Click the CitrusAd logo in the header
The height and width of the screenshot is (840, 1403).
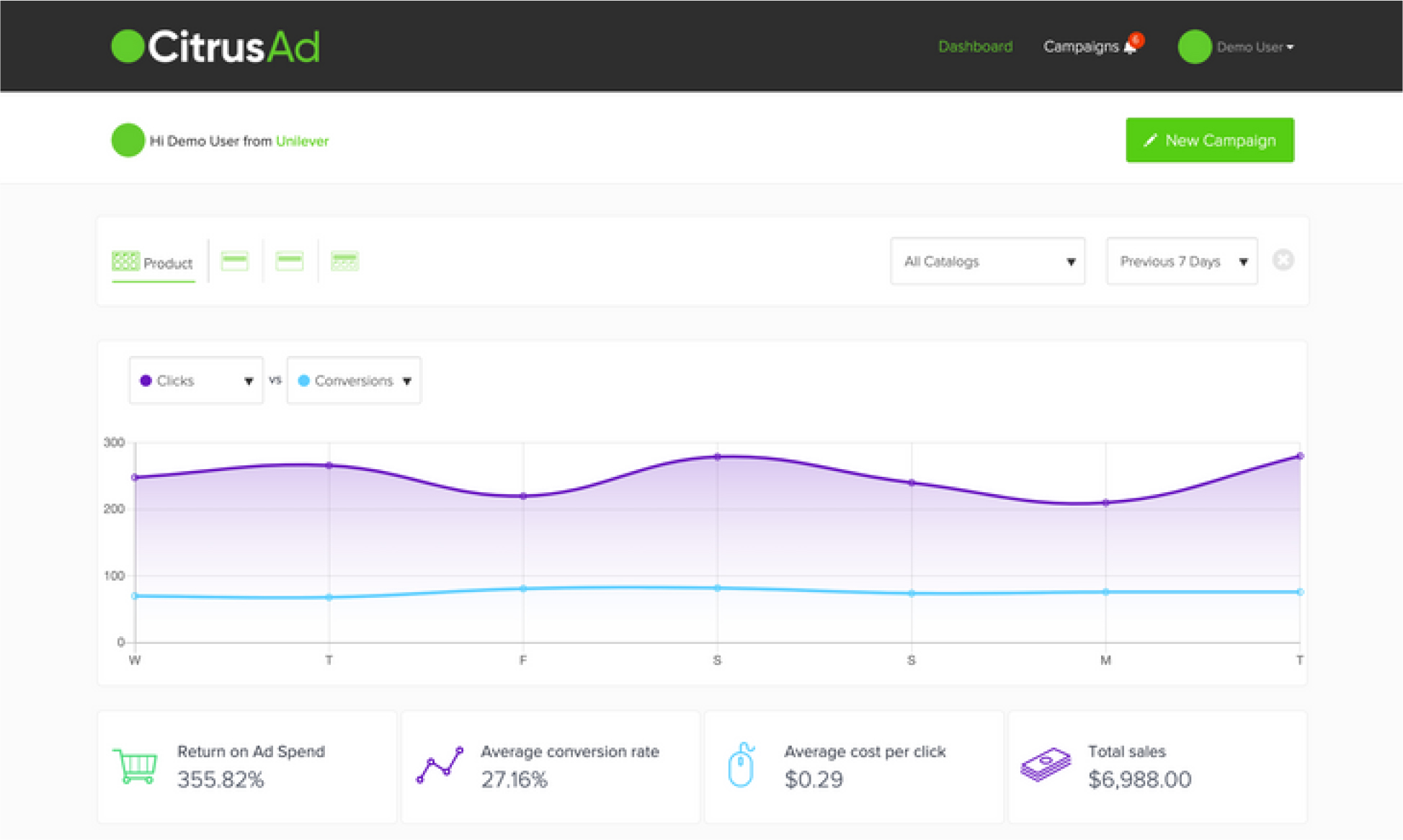click(x=215, y=47)
